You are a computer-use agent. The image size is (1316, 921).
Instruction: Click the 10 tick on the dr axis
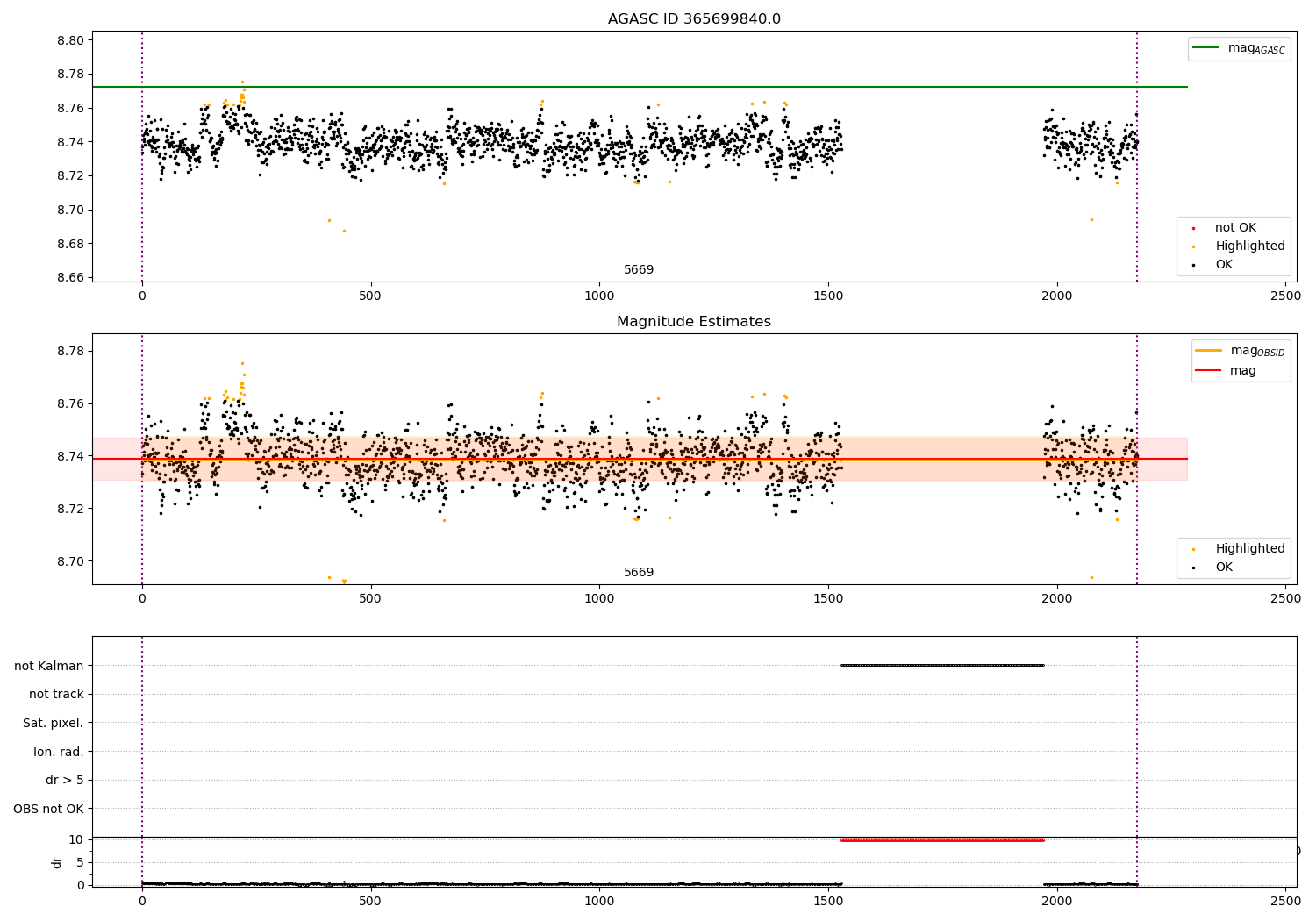[76, 840]
